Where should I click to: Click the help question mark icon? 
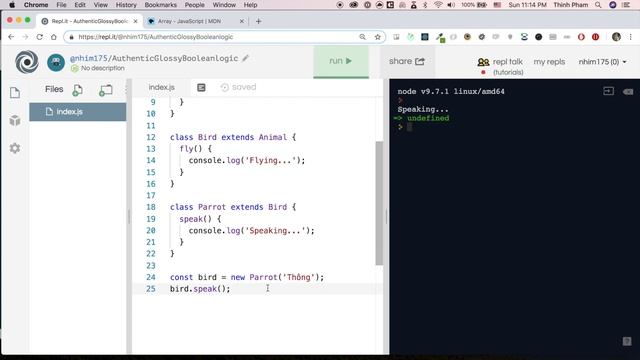click(x=627, y=341)
